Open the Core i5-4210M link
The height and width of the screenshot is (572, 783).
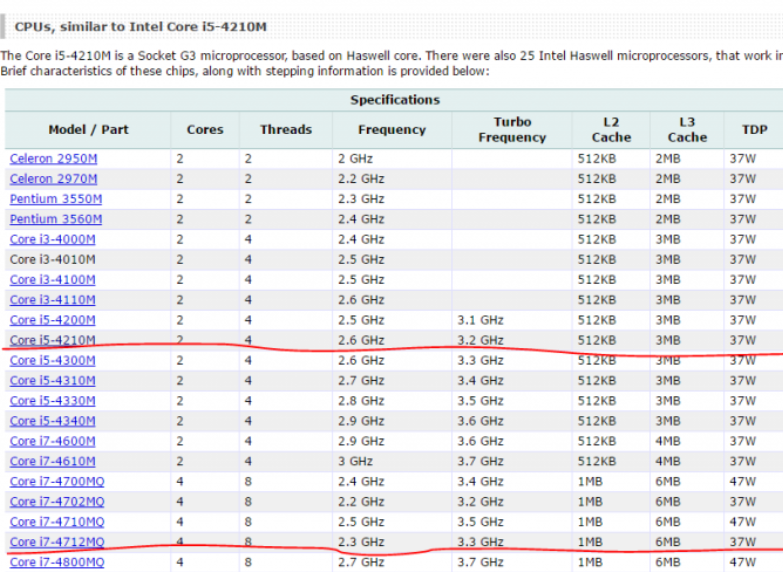pyautogui.click(x=52, y=340)
